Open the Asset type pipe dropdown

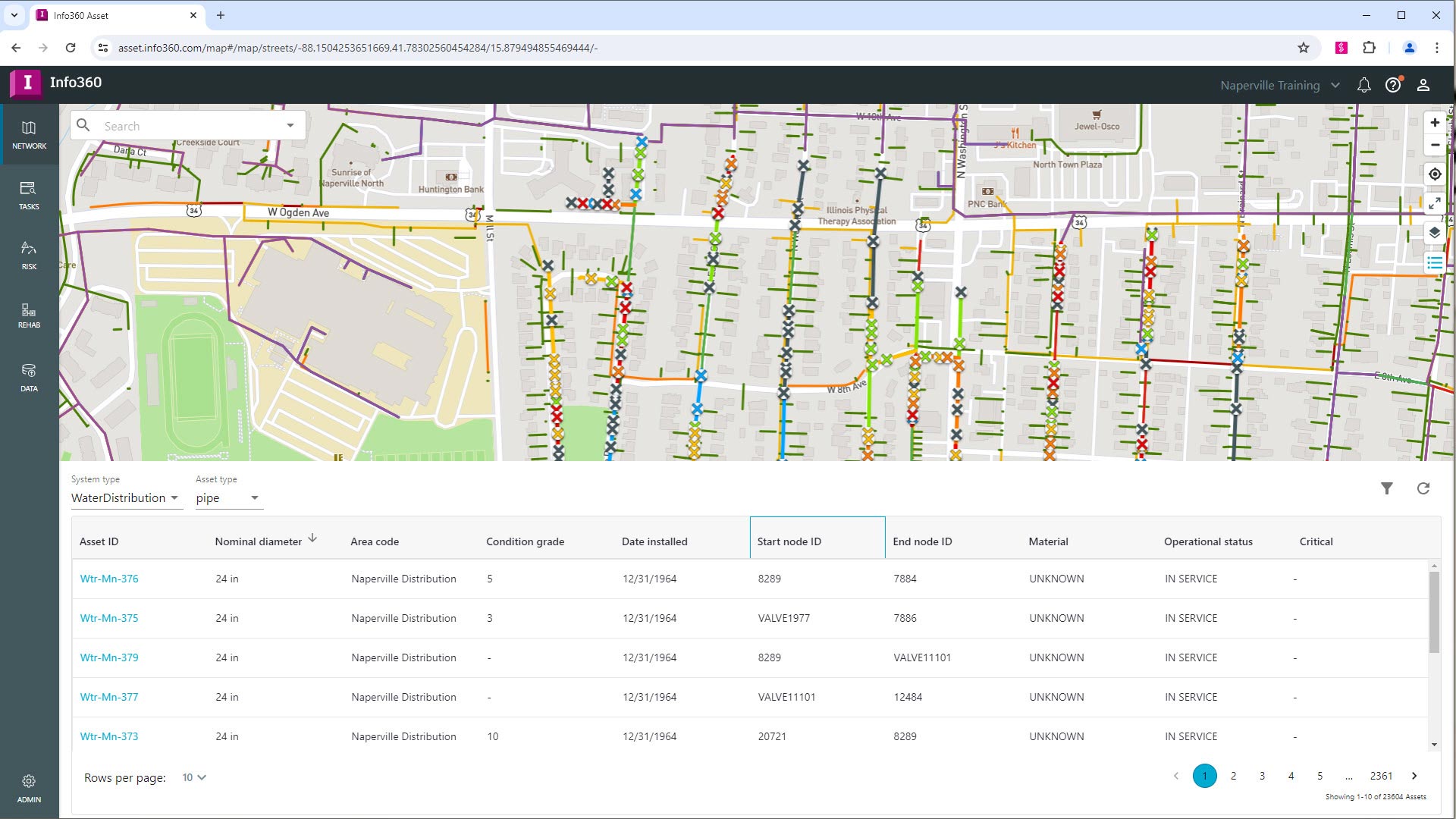pyautogui.click(x=227, y=498)
